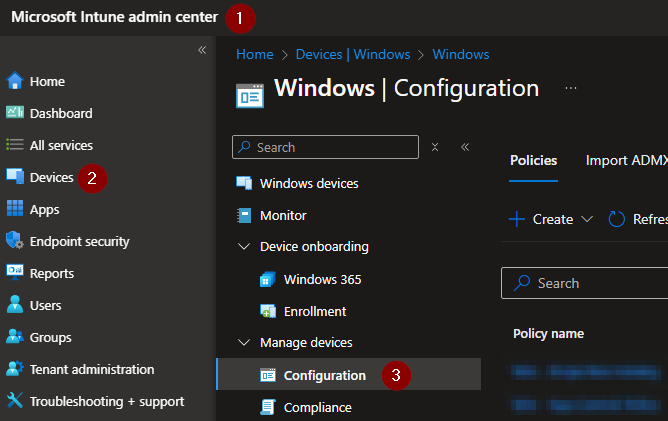Select Enrollment menu label
The image size is (668, 421).
tap(315, 311)
